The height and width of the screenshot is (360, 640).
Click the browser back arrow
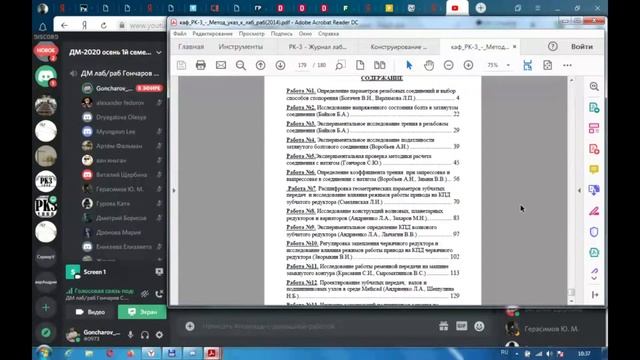pyautogui.click(x=64, y=25)
